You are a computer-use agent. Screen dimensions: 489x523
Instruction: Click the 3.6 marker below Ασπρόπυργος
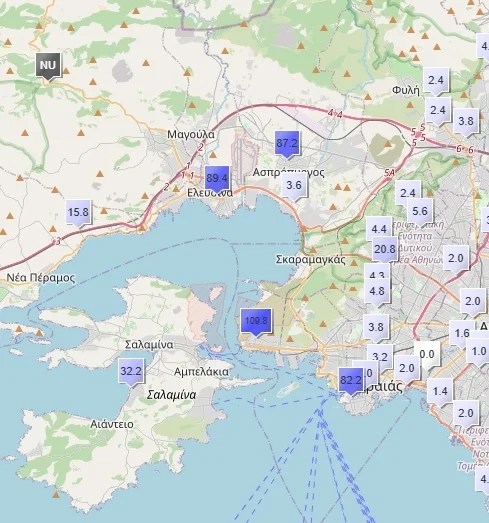point(294,187)
